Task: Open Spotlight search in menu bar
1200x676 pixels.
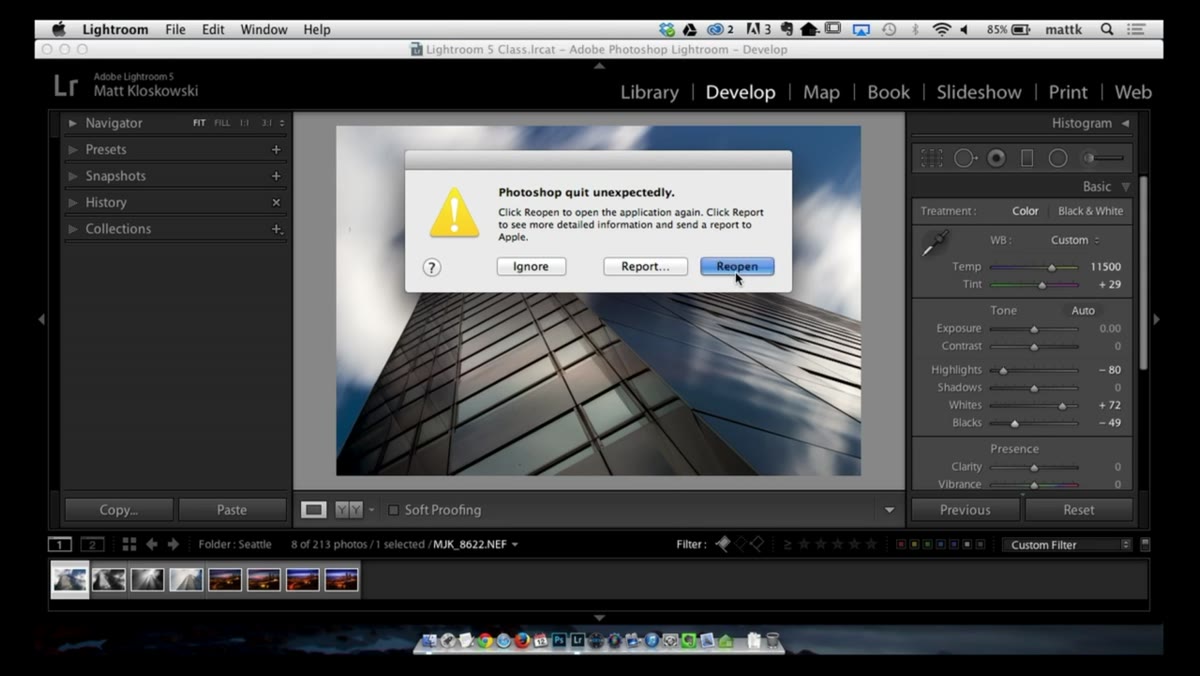Action: tap(1107, 30)
